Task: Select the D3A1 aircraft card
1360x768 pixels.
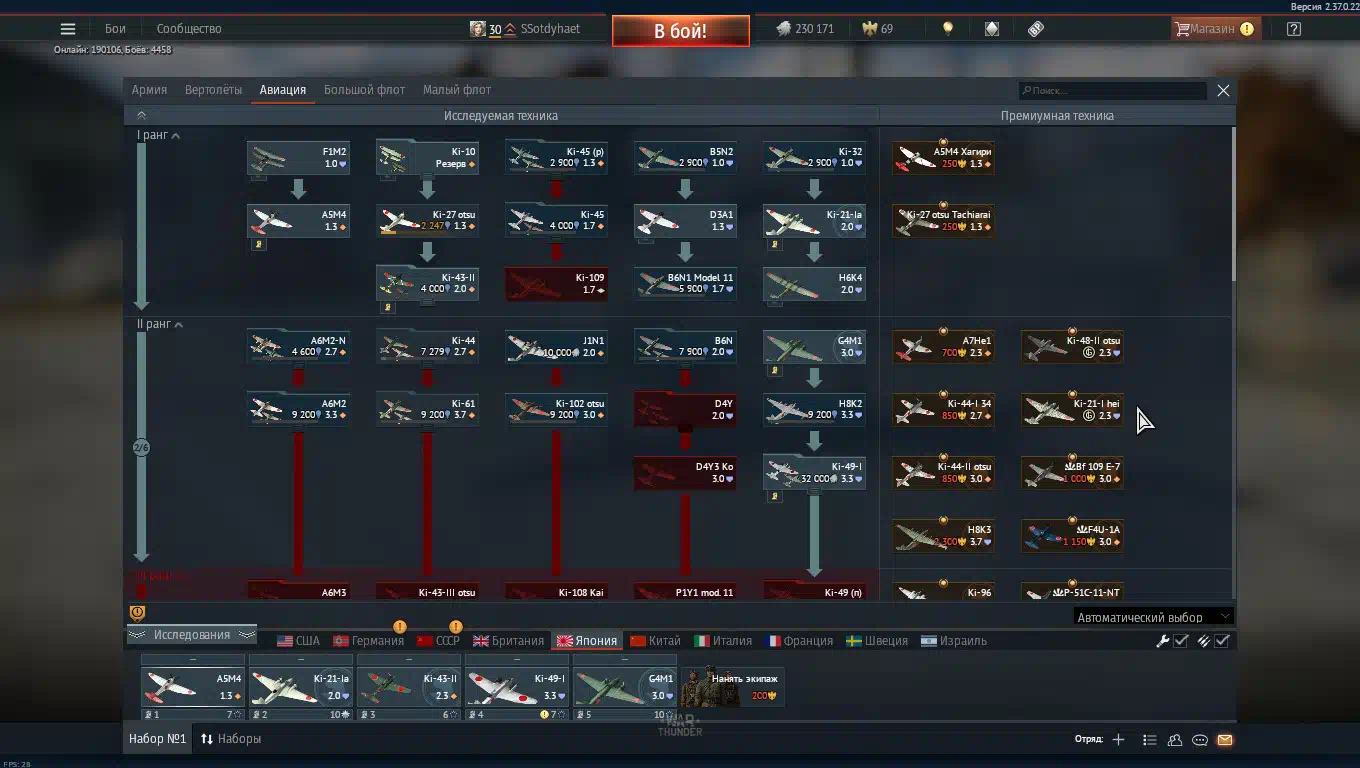Action: [x=685, y=221]
